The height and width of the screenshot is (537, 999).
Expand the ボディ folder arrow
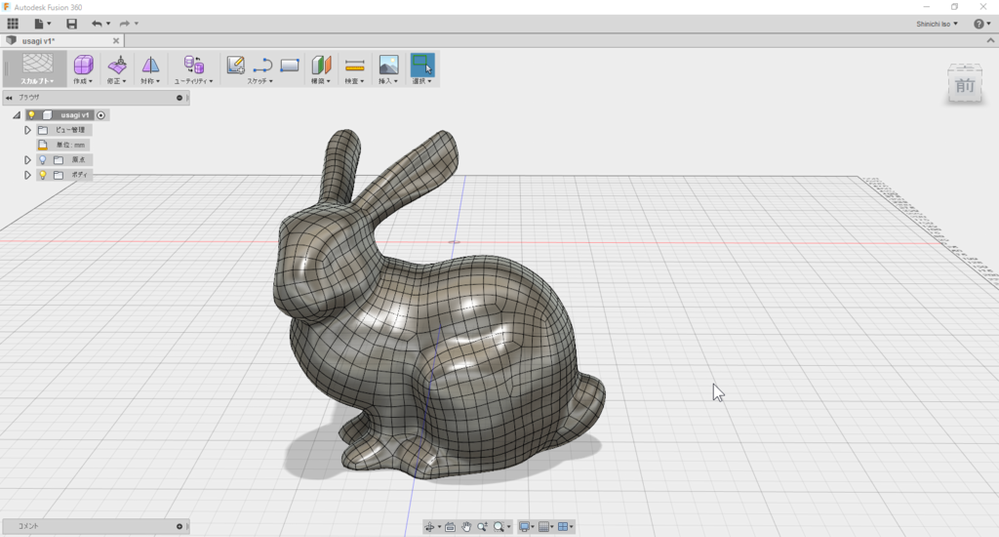(x=27, y=175)
